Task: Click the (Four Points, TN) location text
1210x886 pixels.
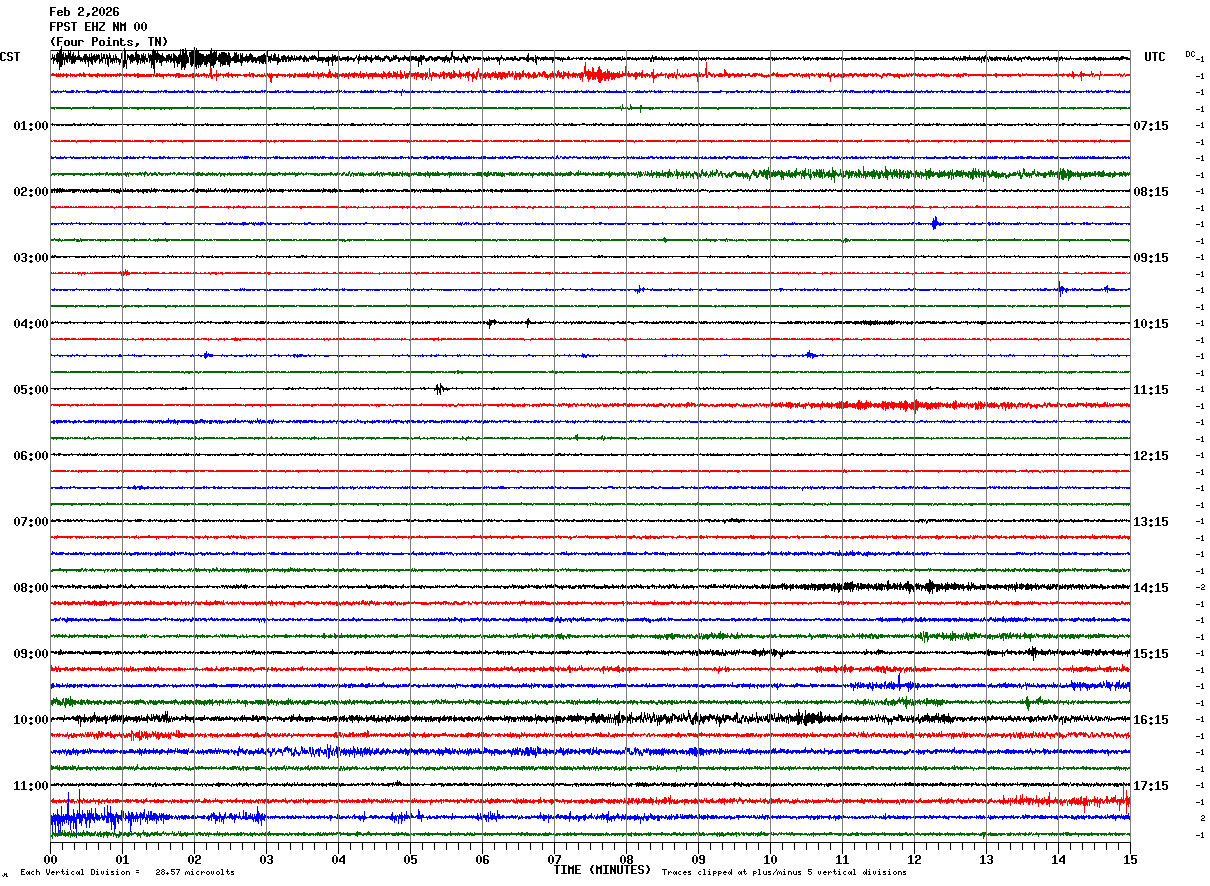Action: [x=109, y=41]
